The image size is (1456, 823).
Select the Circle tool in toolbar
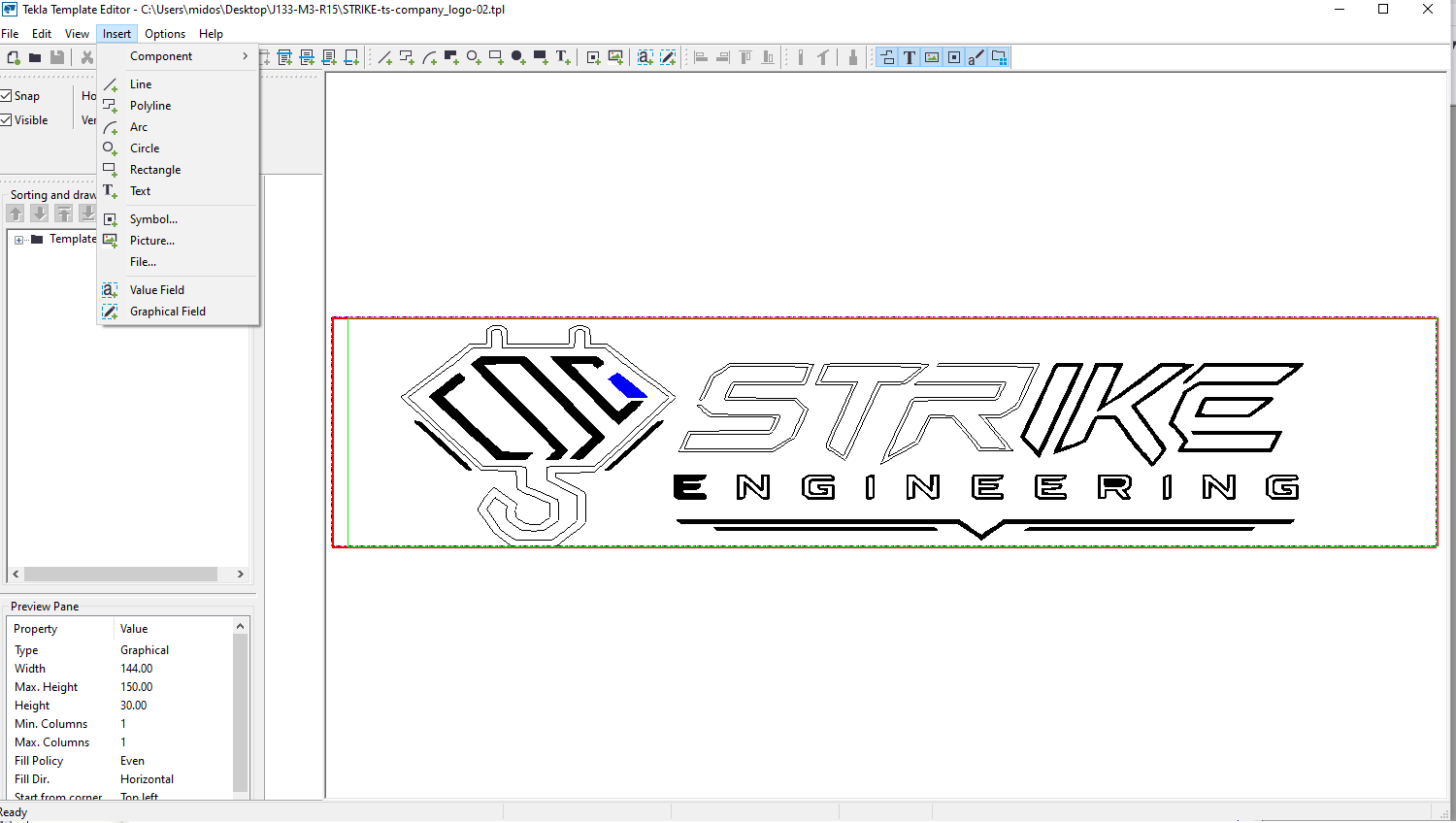point(474,57)
